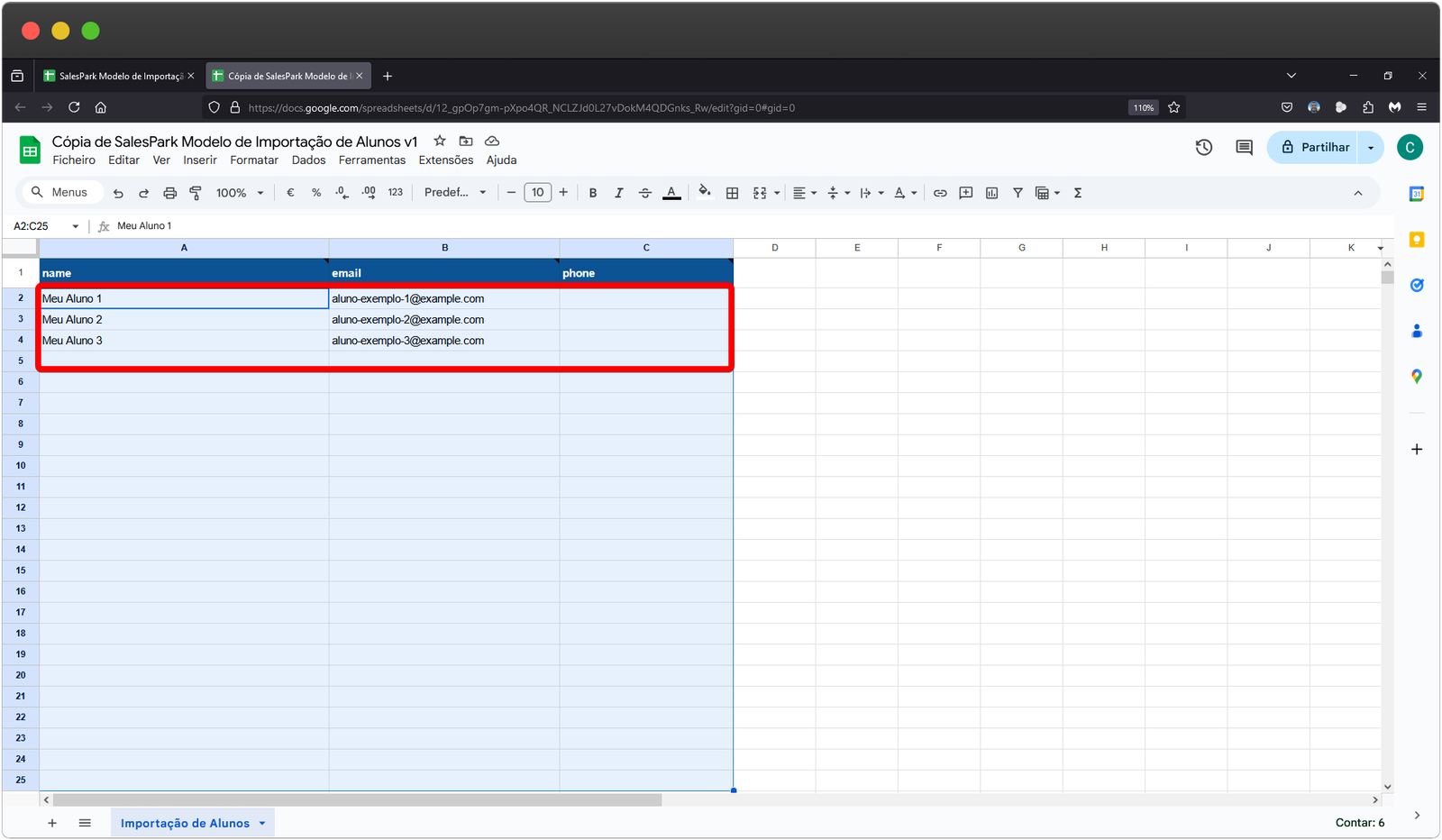The width and height of the screenshot is (1442, 840).
Task: Create a filter with funnel icon
Action: click(1018, 193)
